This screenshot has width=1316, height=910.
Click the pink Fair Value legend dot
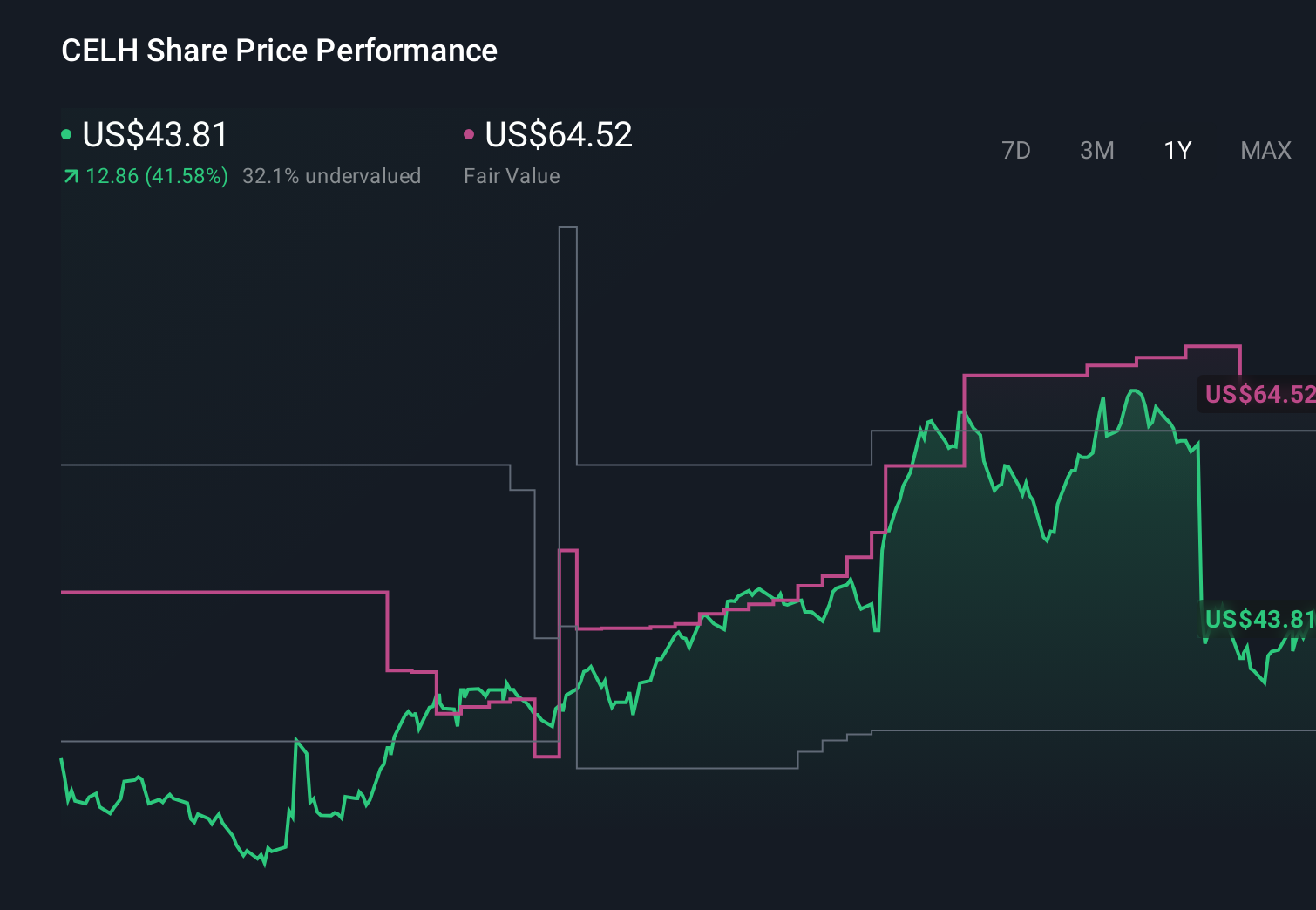[470, 134]
